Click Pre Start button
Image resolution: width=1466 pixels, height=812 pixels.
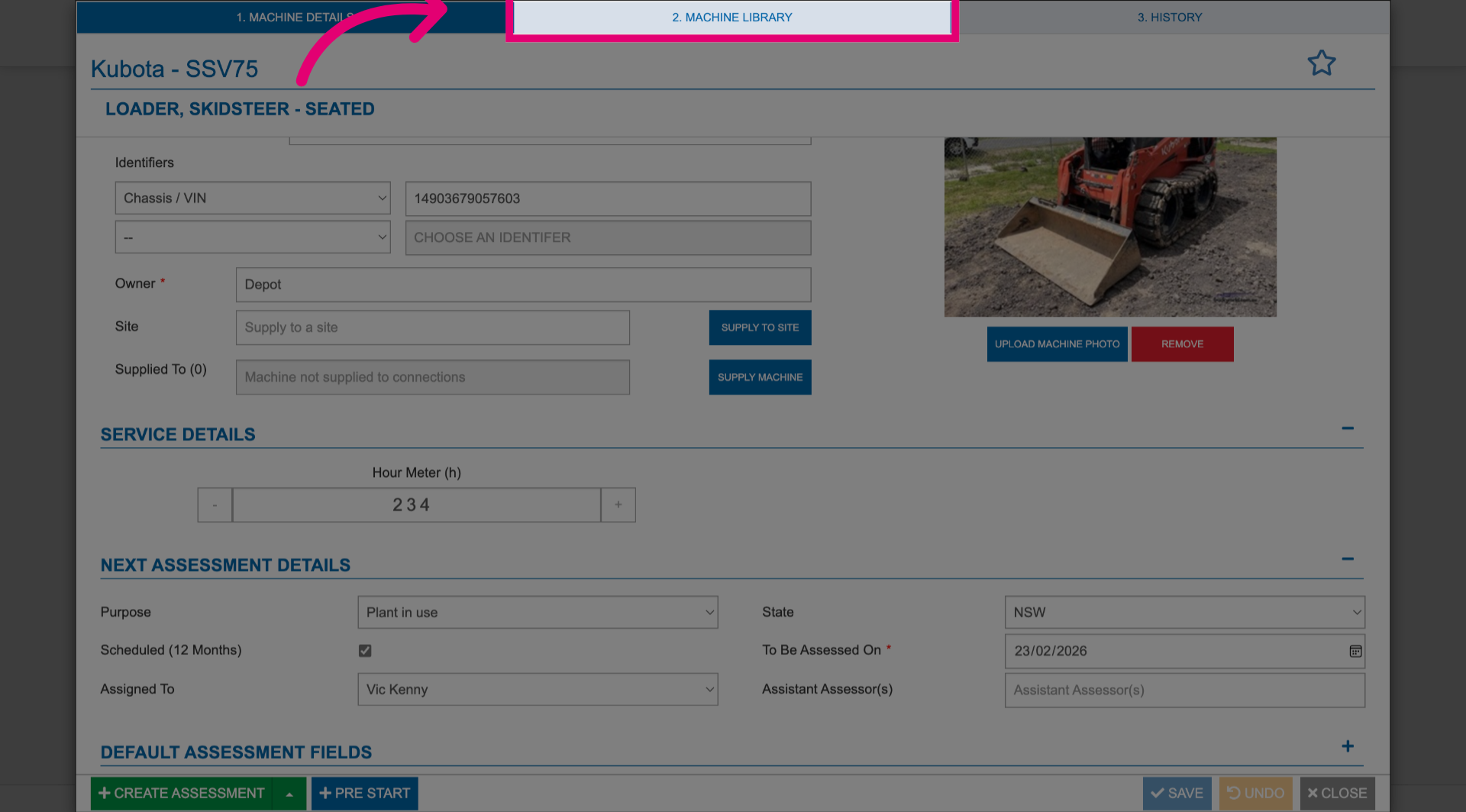[364, 794]
